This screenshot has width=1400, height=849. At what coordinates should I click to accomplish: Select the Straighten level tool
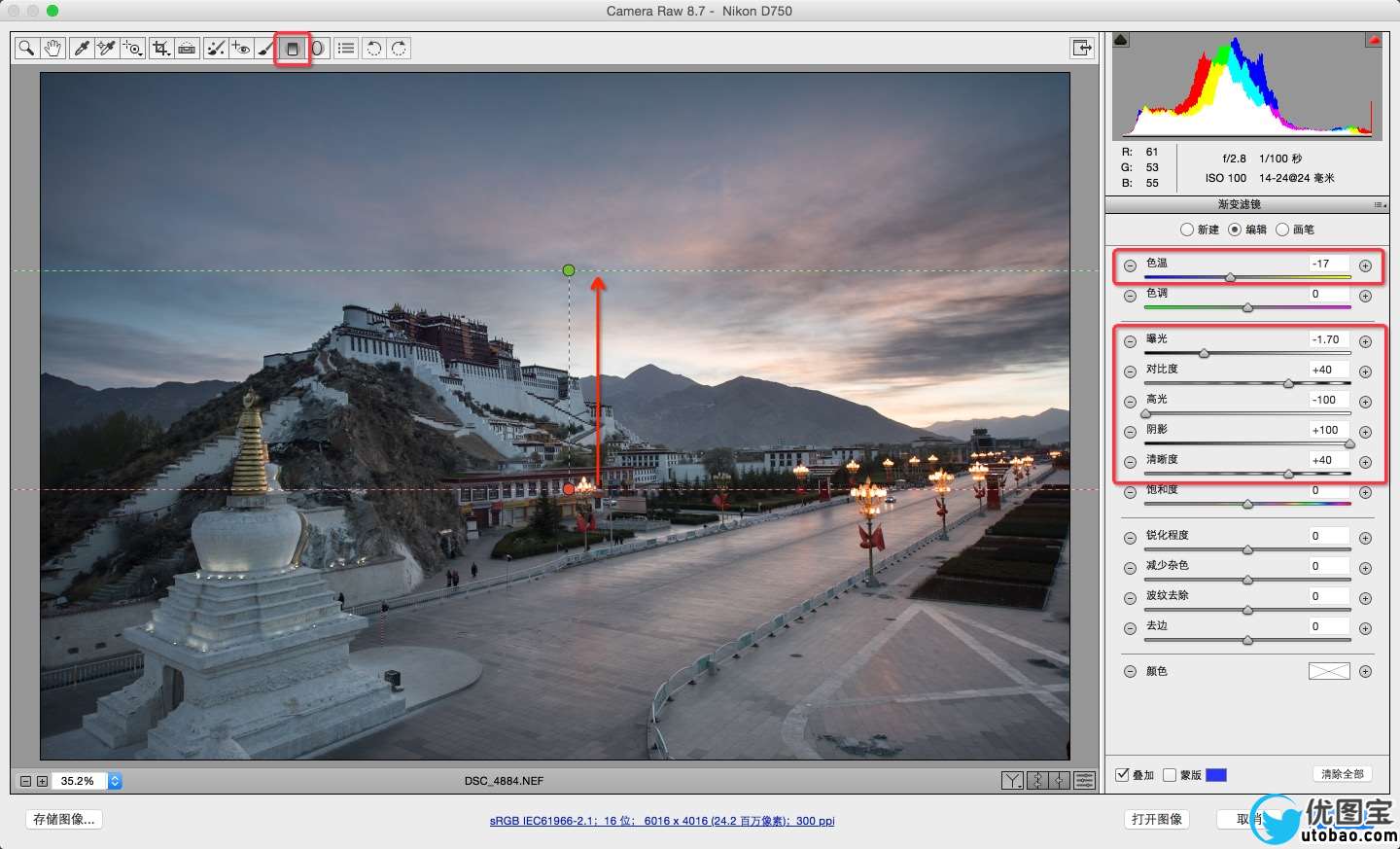coord(187,48)
